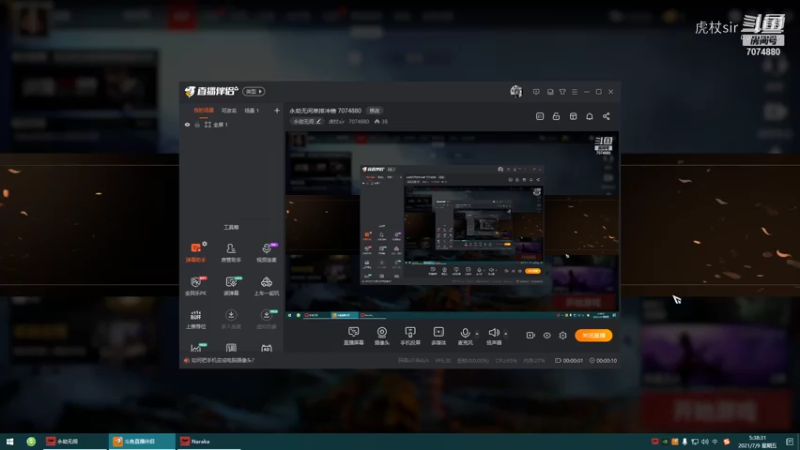800x450 pixels.
Task: Click the streamer avatar in title bar
Action: (x=516, y=91)
